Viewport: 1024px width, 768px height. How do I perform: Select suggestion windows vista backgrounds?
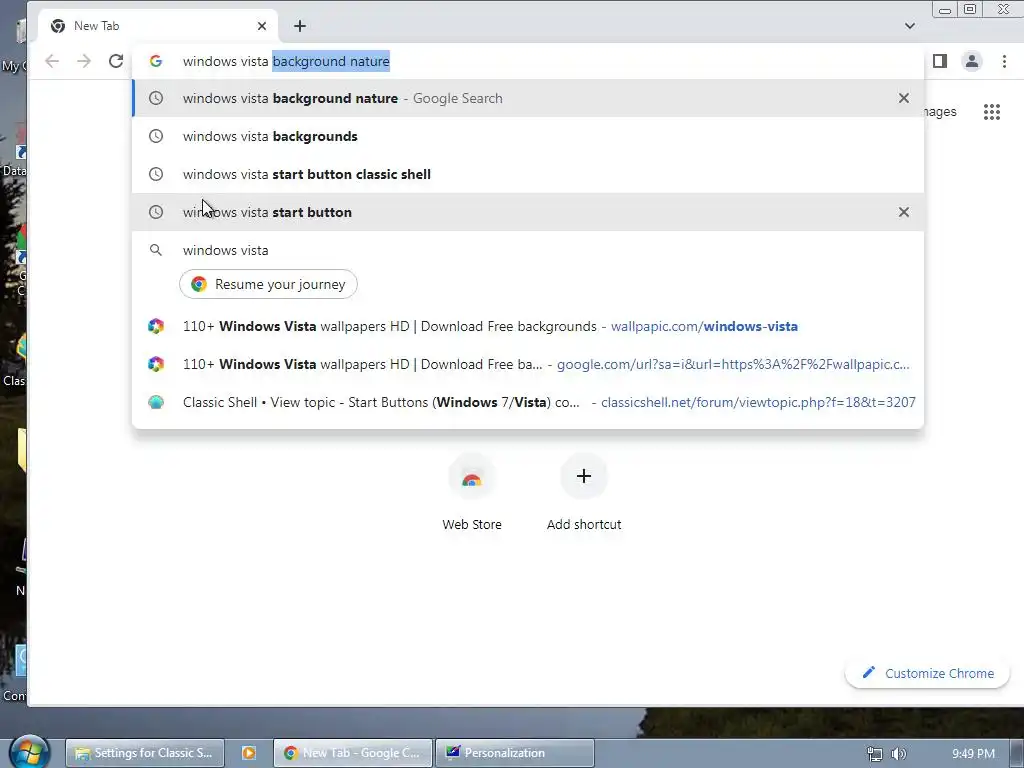tap(528, 136)
